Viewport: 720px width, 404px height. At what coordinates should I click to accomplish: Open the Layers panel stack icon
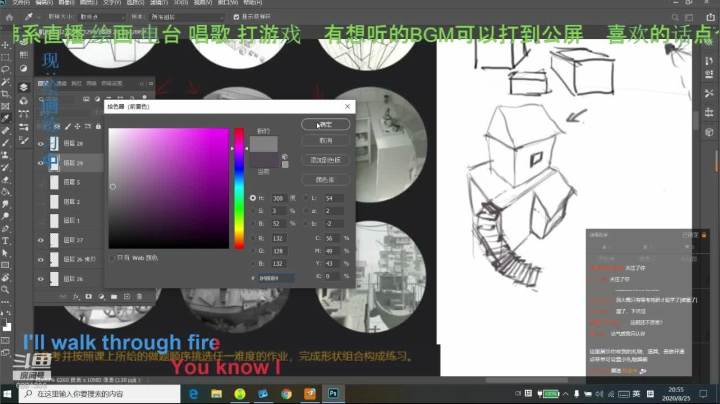23,87
